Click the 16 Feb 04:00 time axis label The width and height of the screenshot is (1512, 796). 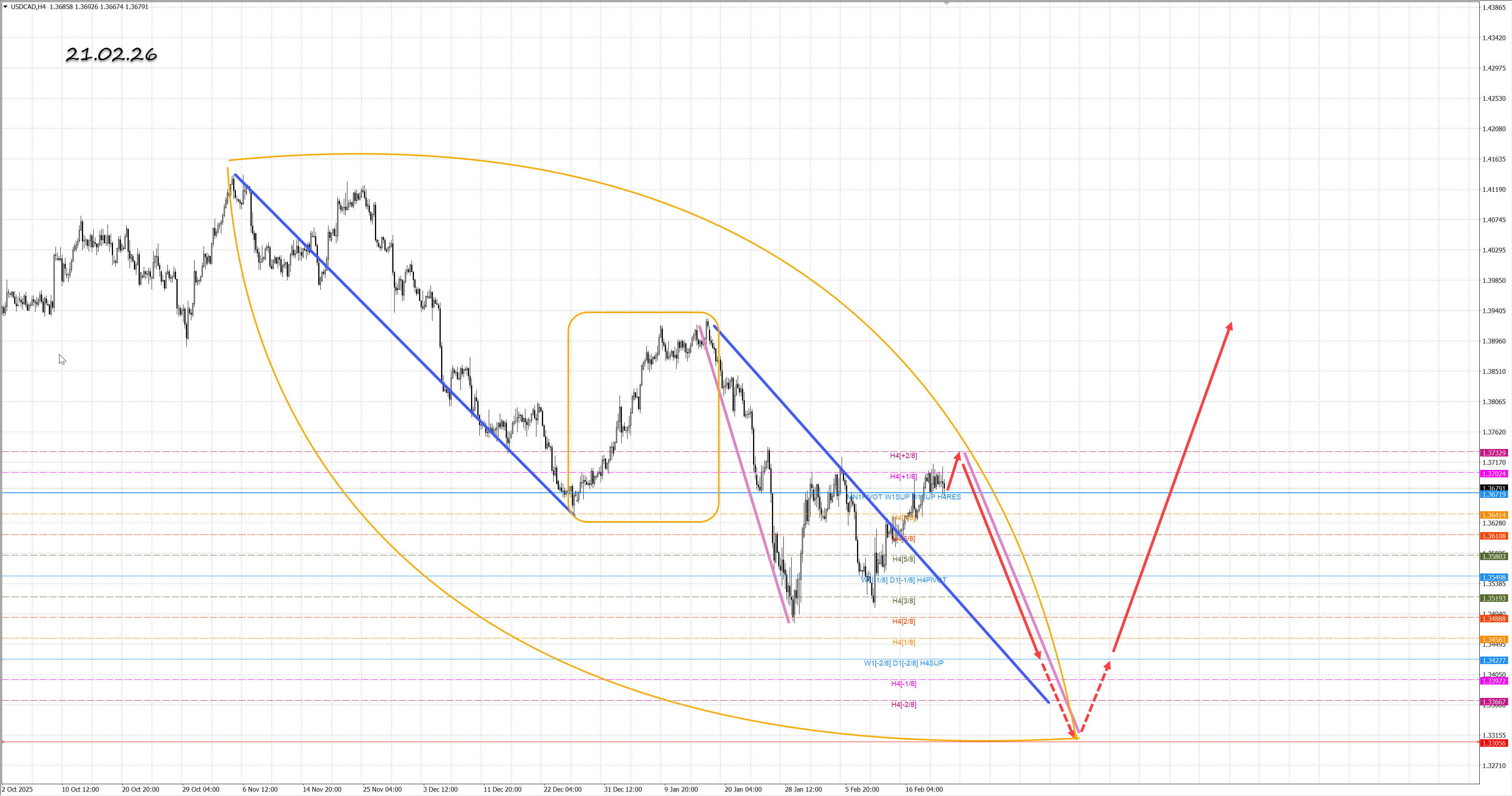[924, 789]
